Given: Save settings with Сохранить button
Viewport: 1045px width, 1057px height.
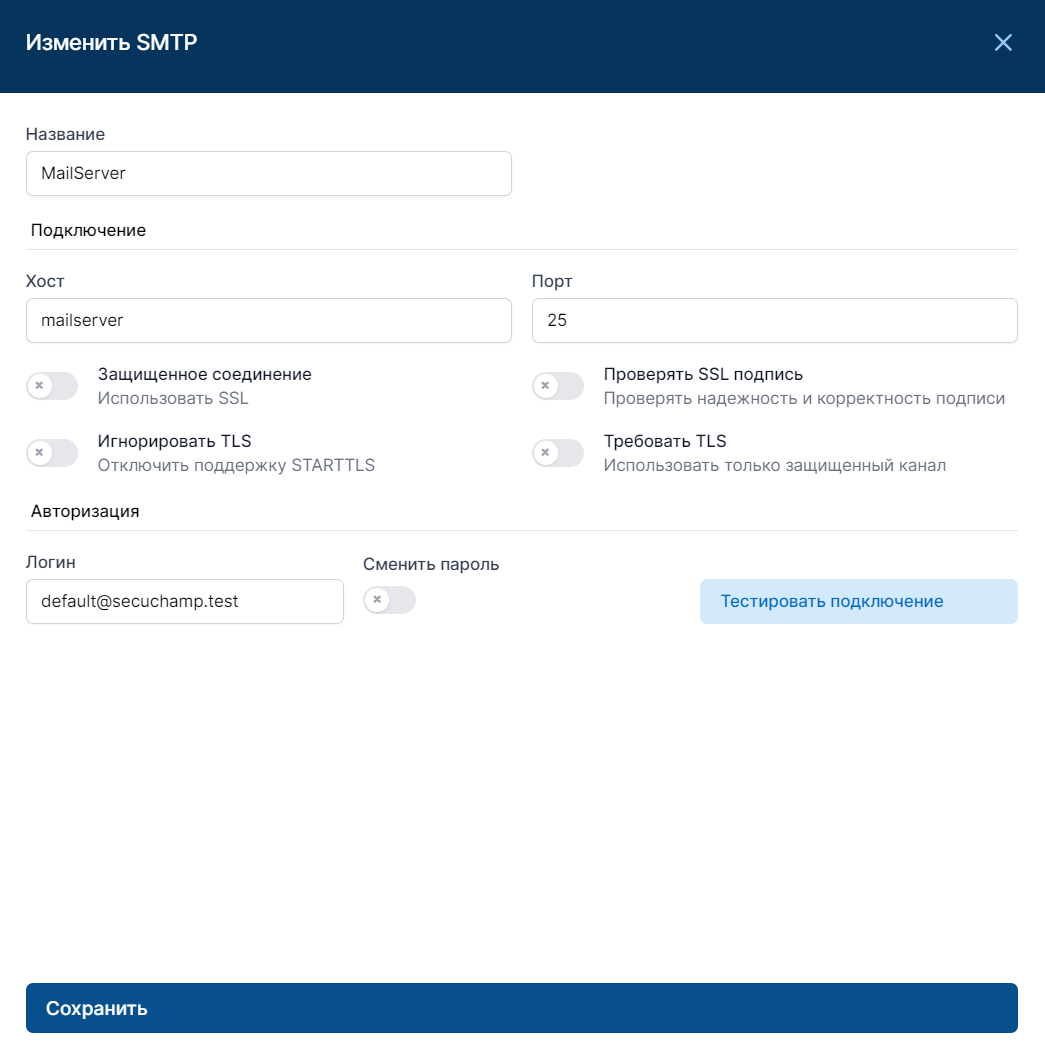Looking at the screenshot, I should tap(521, 1008).
